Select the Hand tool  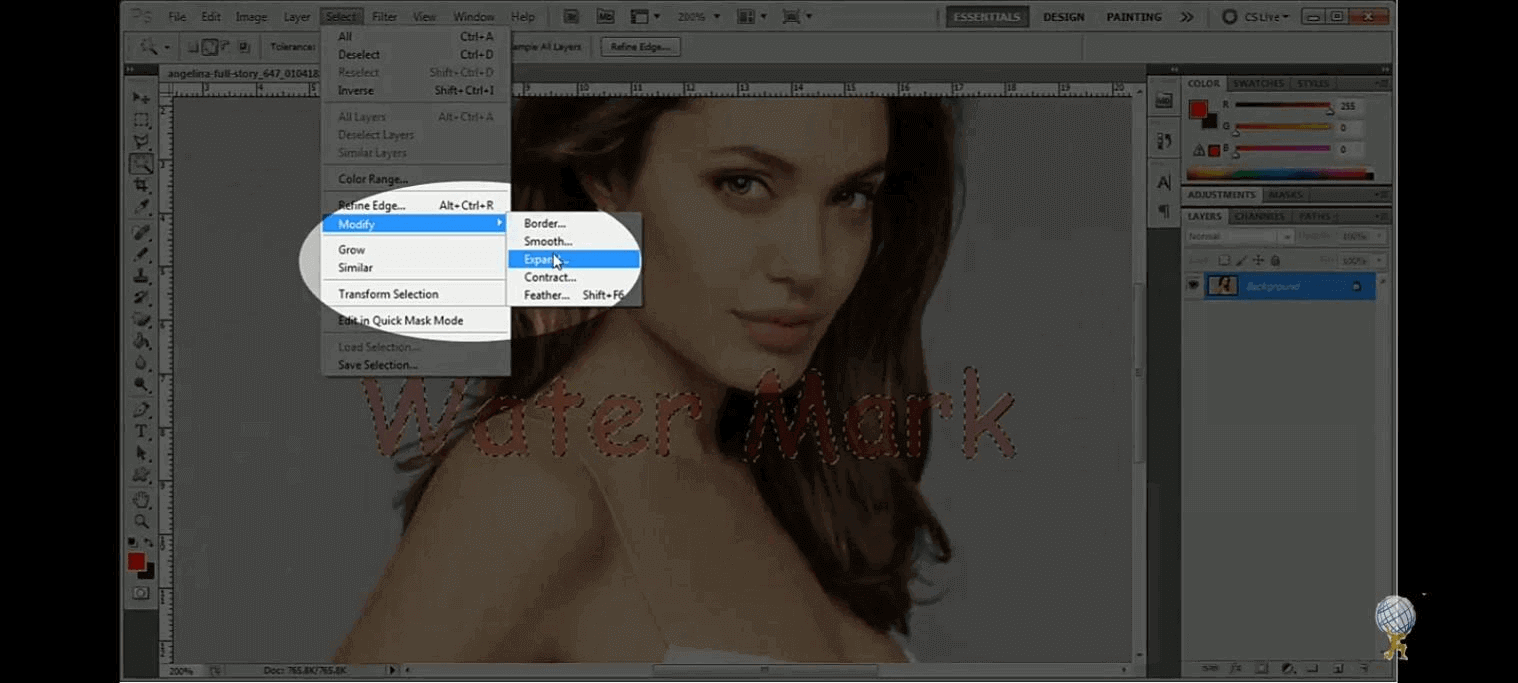(141, 500)
